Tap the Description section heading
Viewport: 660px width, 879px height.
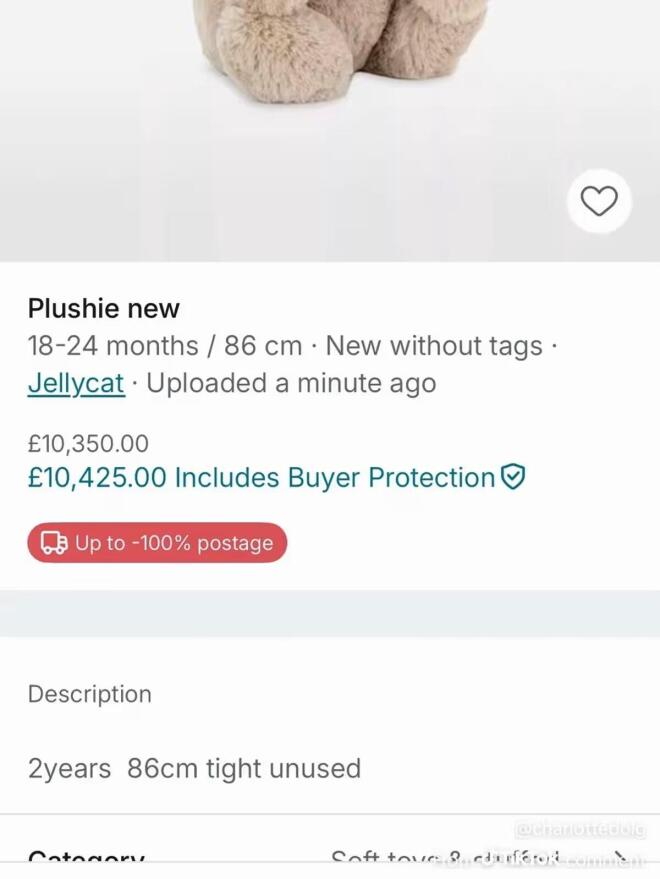[x=90, y=694]
